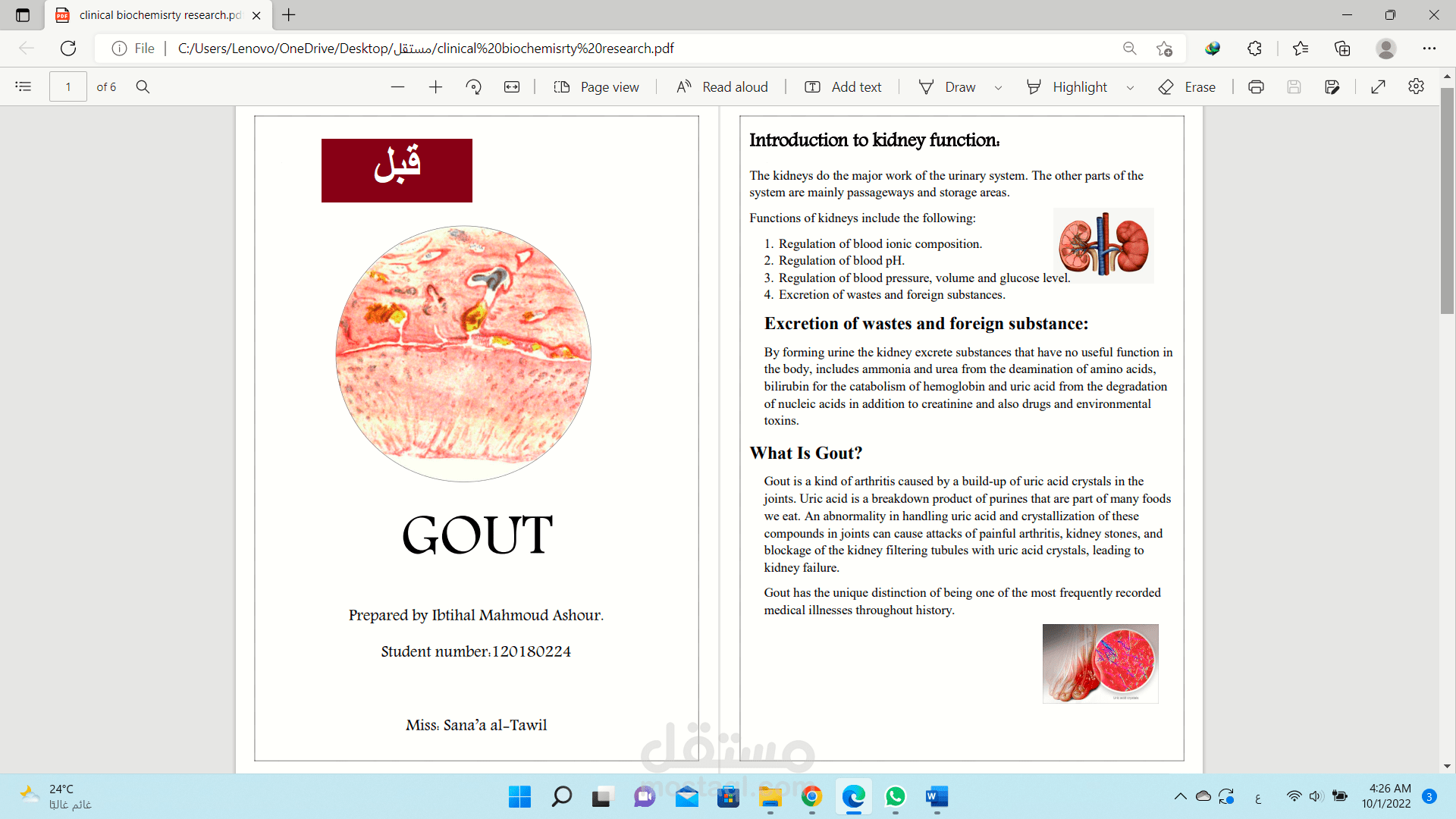Enter full screen mode
This screenshot has height=819, width=1456.
point(1379,87)
